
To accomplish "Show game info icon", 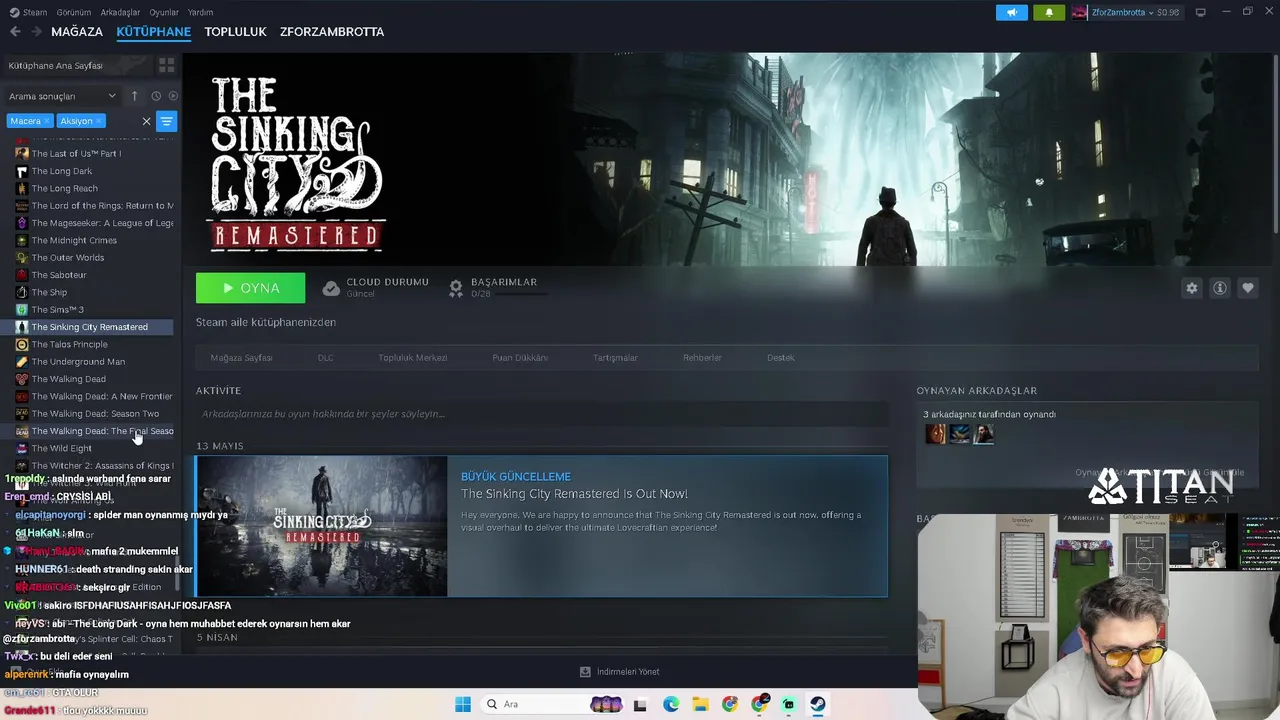I will click(1219, 288).
